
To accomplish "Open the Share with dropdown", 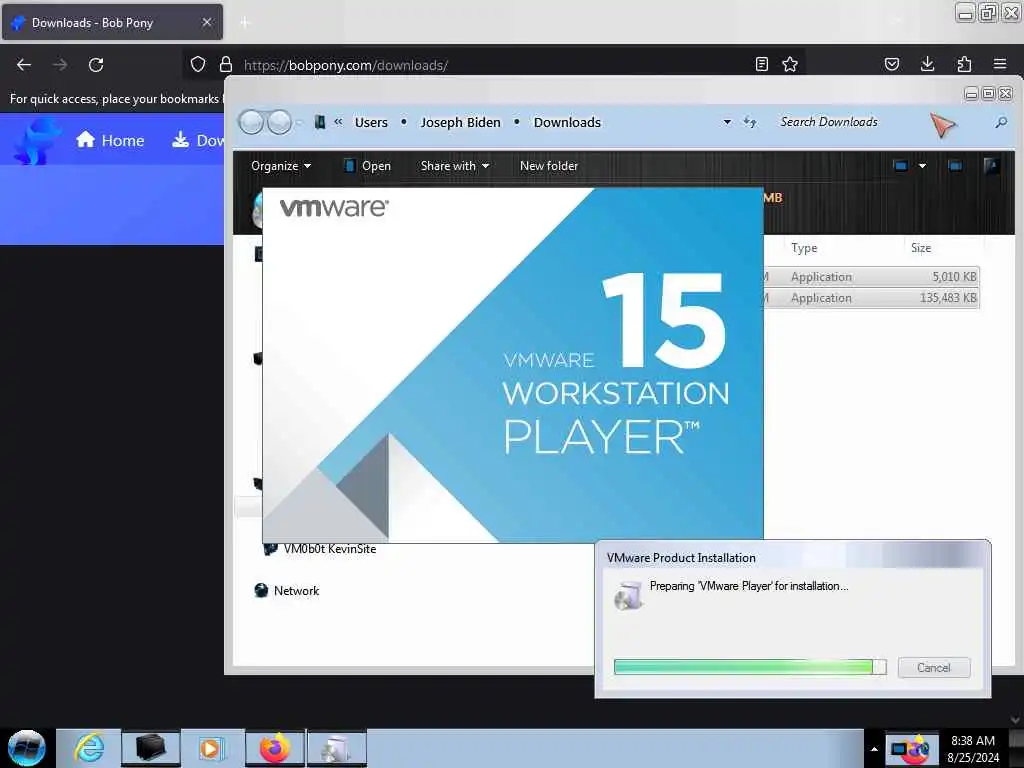I will [455, 166].
